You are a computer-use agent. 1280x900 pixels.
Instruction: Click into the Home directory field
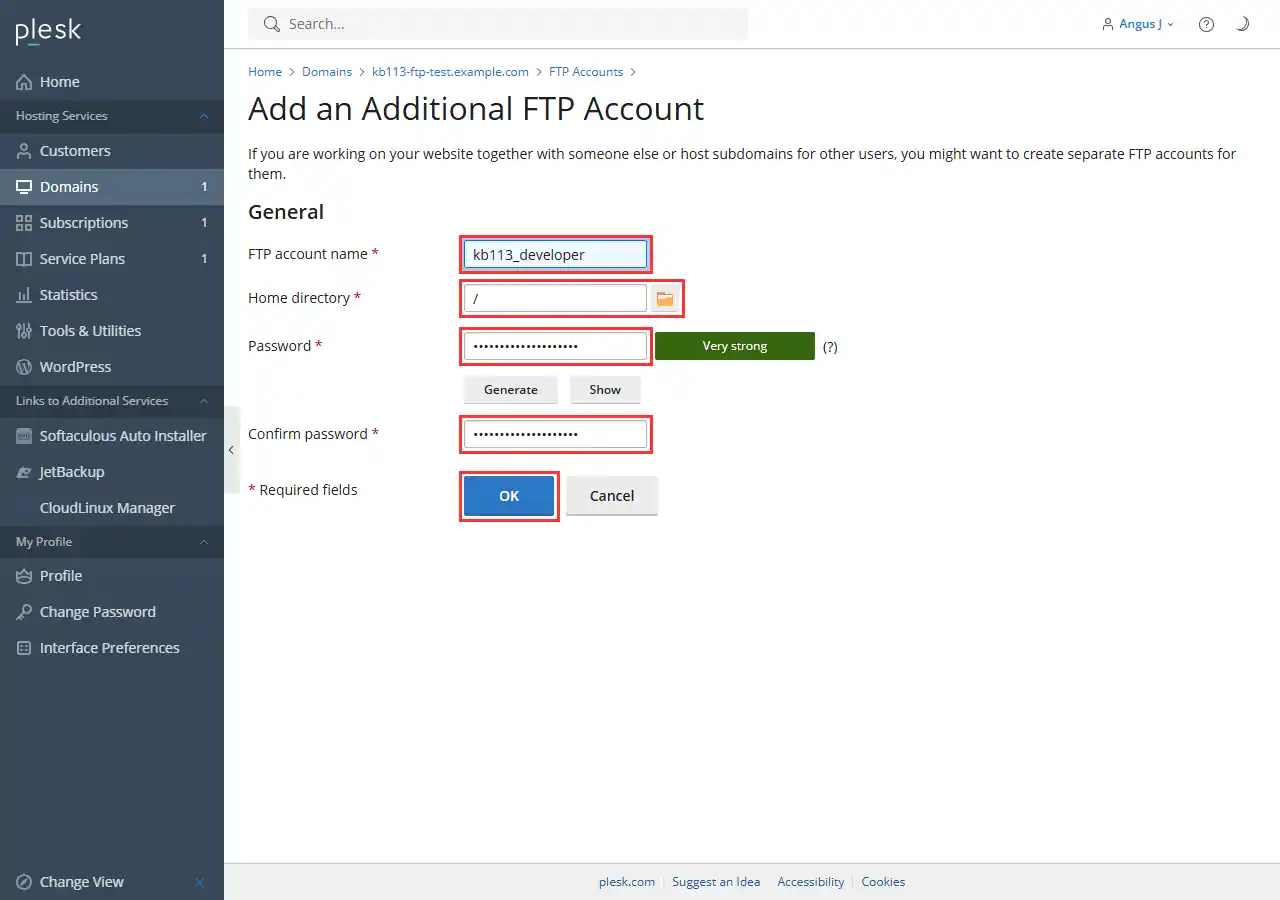pos(555,298)
